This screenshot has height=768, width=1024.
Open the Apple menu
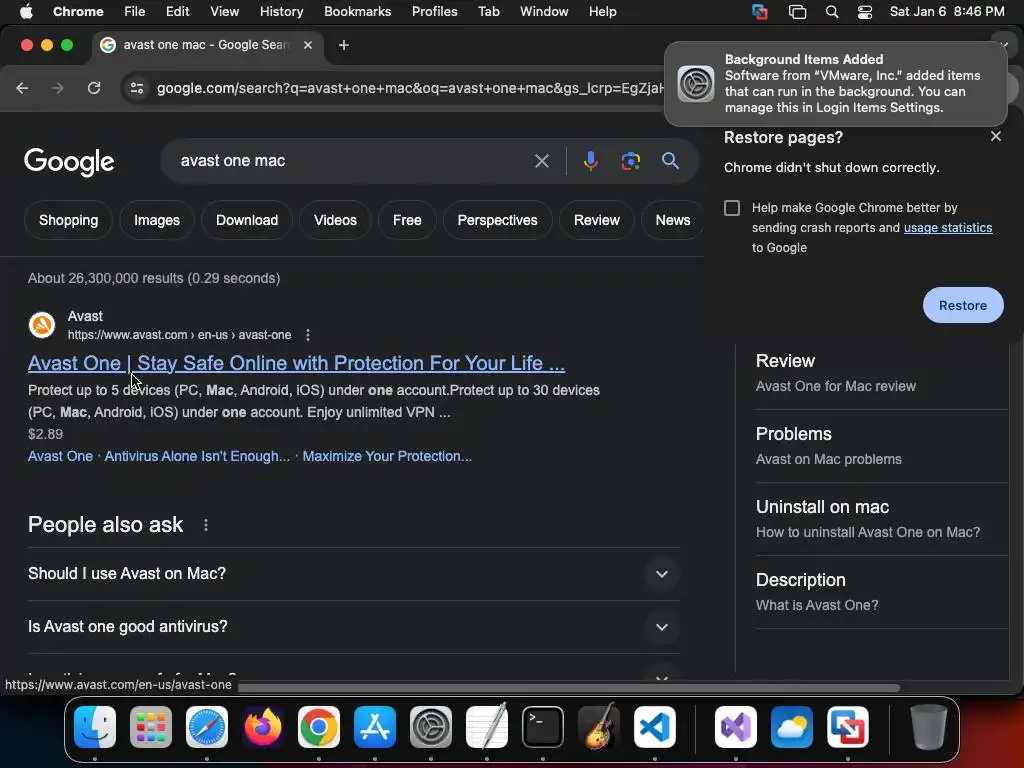click(26, 12)
